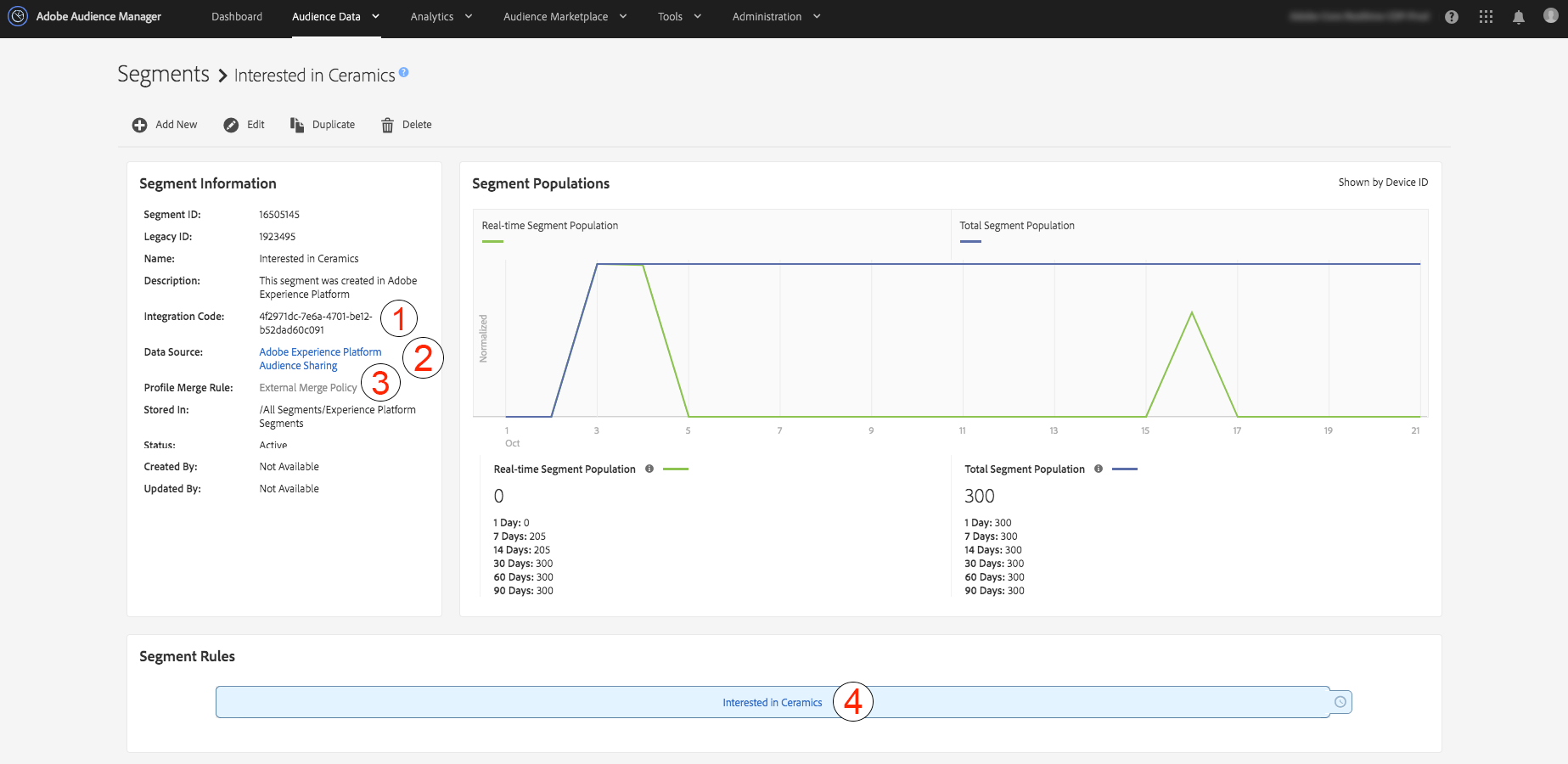The height and width of the screenshot is (764, 1568).
Task: Click the Real-time Segment Population value 0
Action: (498, 496)
